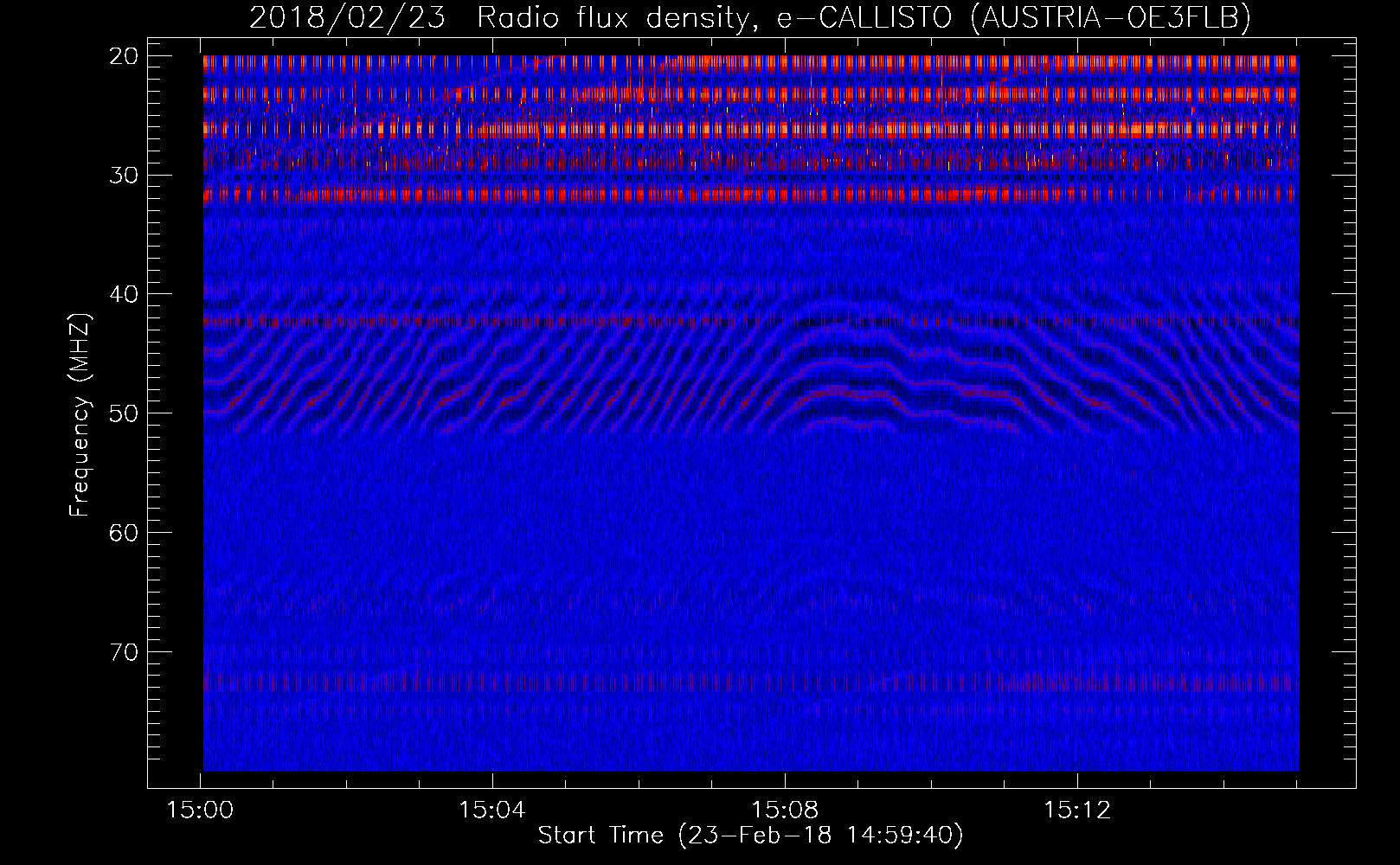Click the 70 MHz frequency tick label
Viewport: 1400px width, 865px height.
click(x=125, y=651)
